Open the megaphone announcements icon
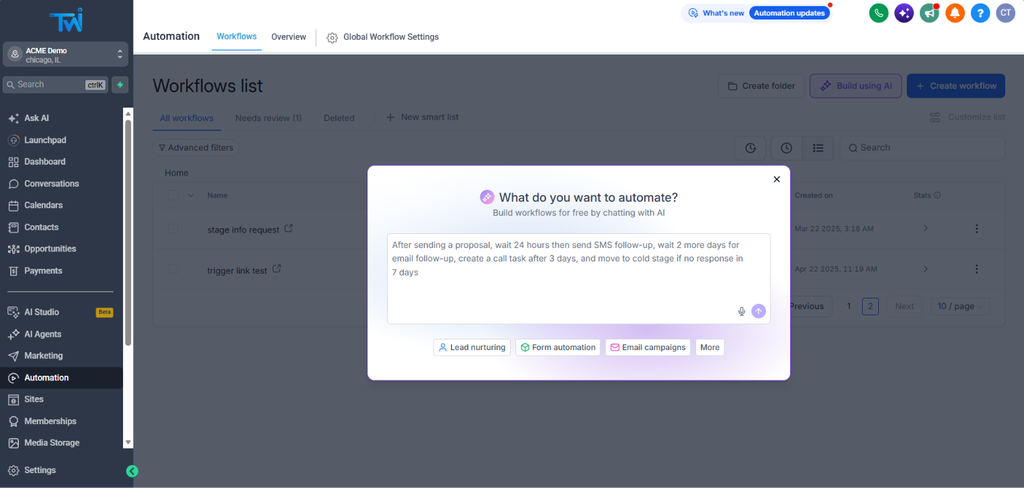This screenshot has width=1024, height=488. (x=929, y=13)
